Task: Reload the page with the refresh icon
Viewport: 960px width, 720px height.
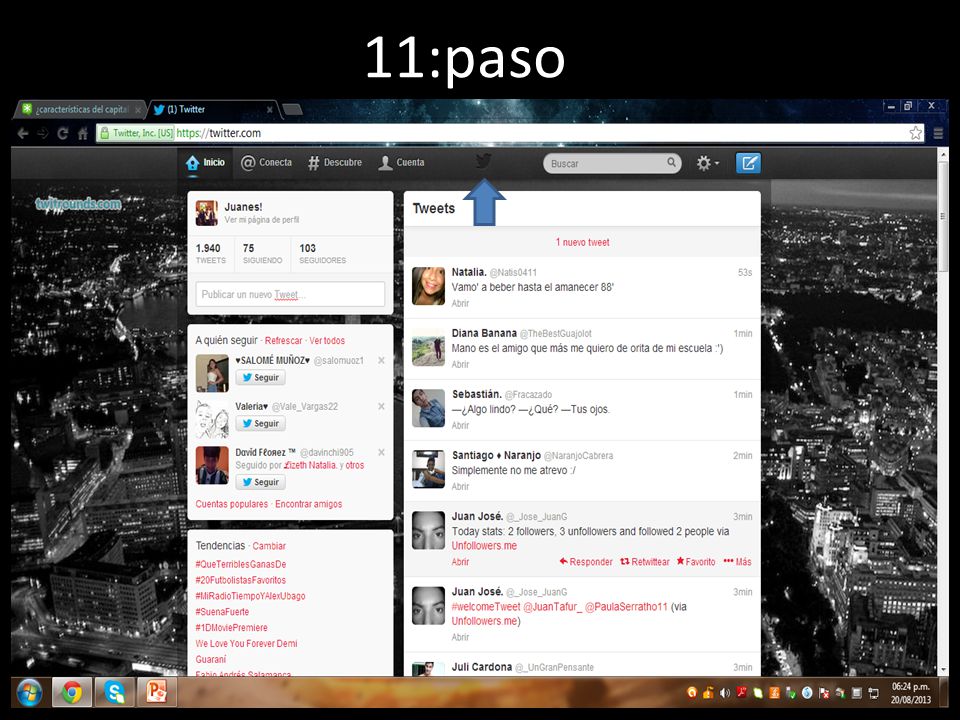Action: click(x=62, y=133)
